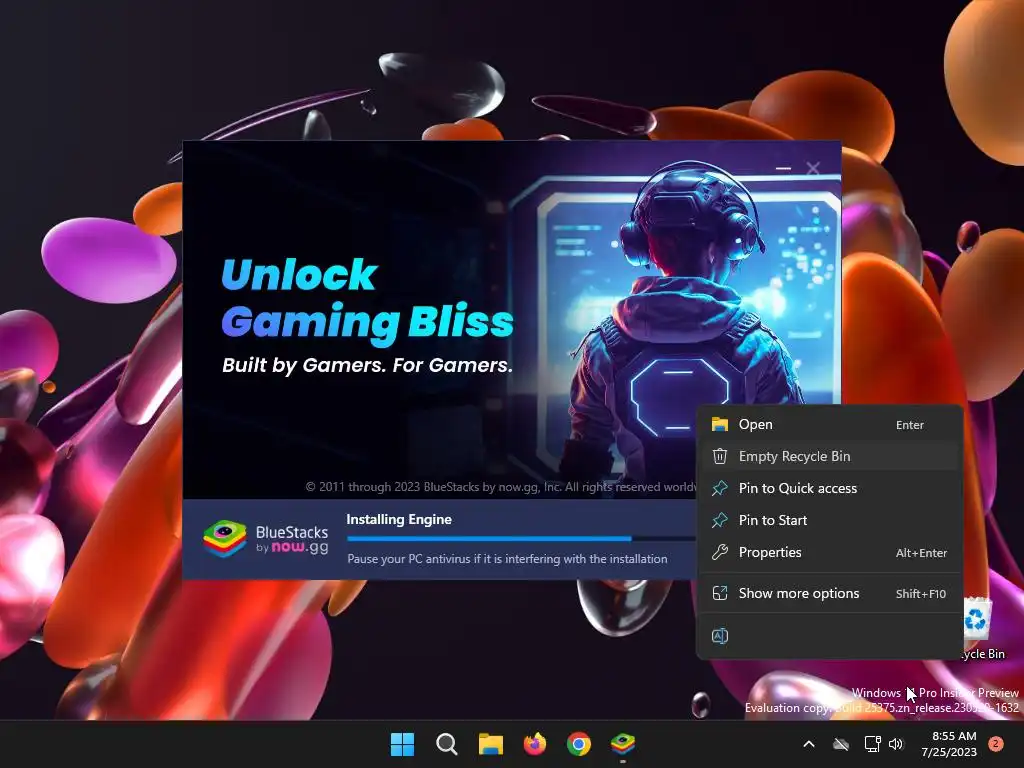Click the wrench icon beside Properties
The width and height of the screenshot is (1024, 768).
click(x=720, y=552)
